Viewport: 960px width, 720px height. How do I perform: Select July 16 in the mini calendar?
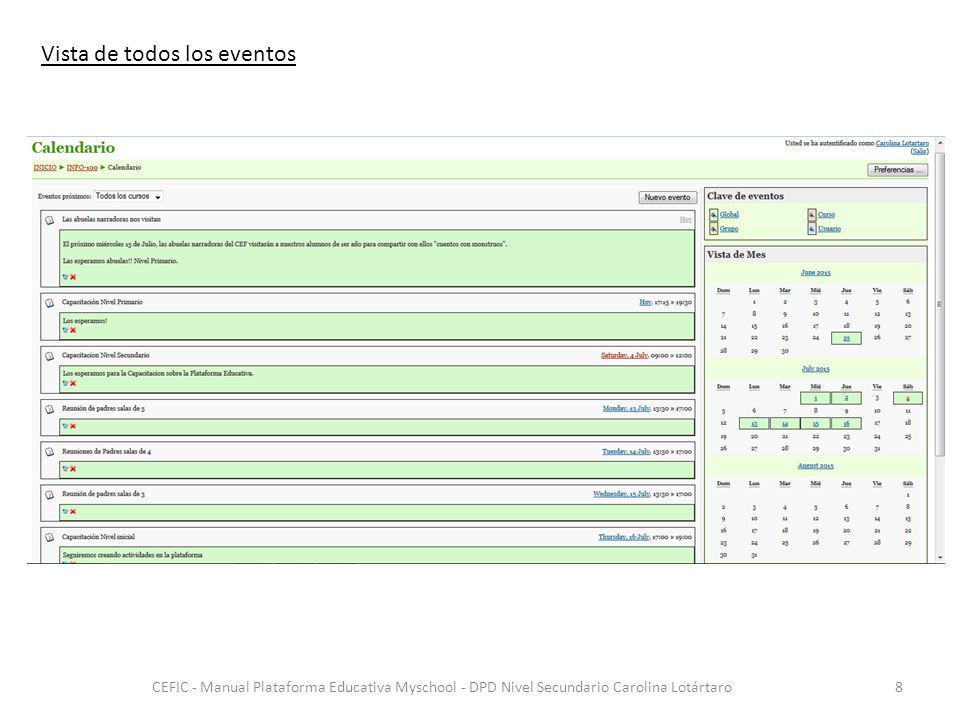click(846, 423)
